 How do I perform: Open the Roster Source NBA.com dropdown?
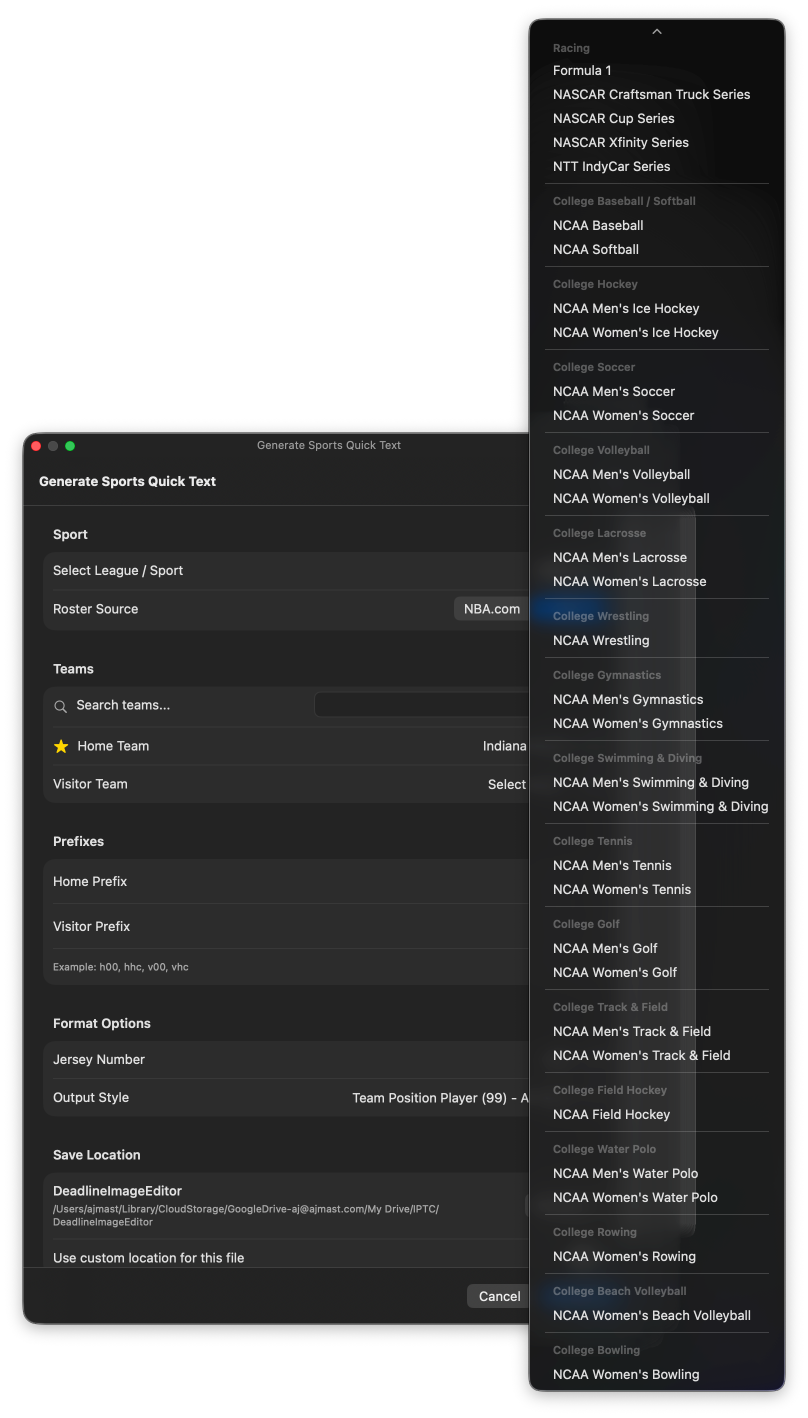tap(491, 609)
